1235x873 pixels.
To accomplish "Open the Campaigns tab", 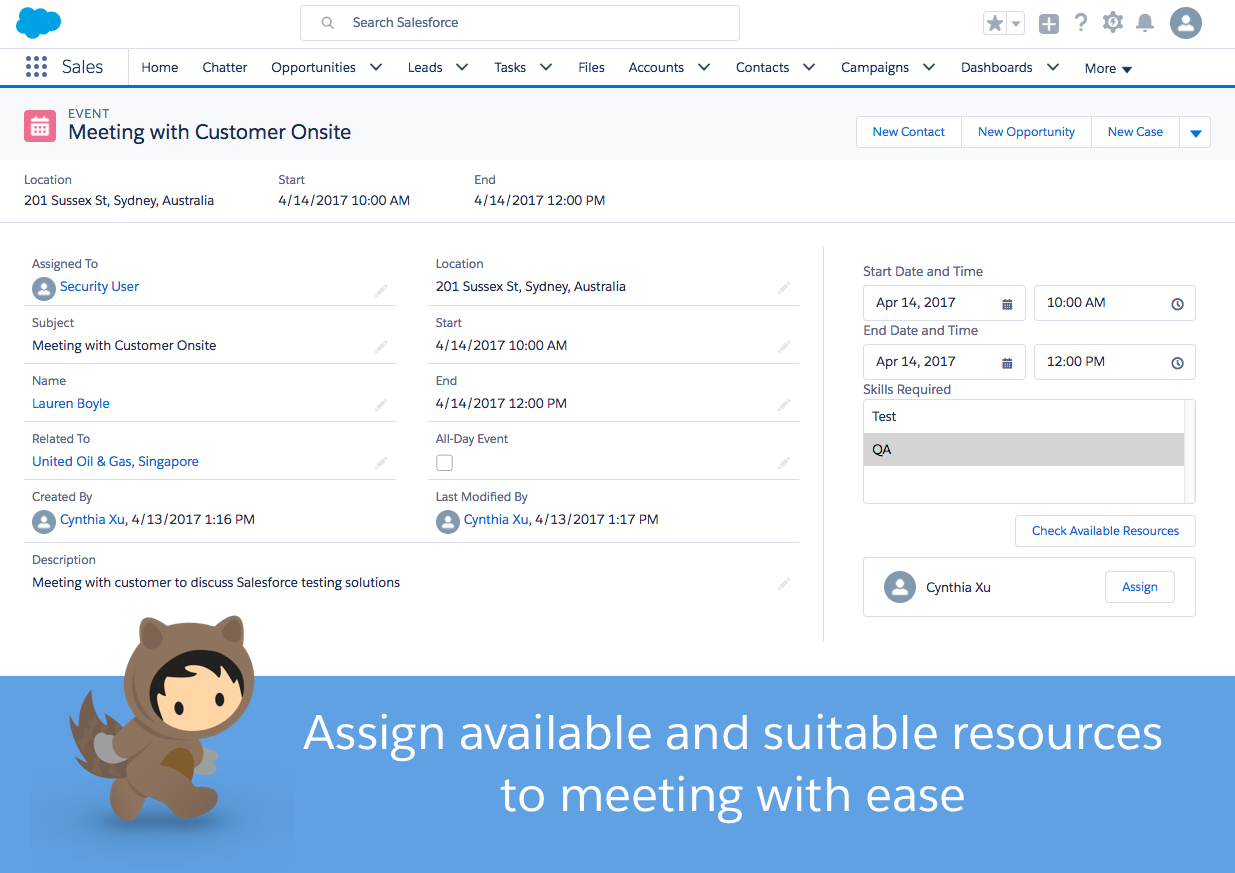I will click(x=875, y=68).
